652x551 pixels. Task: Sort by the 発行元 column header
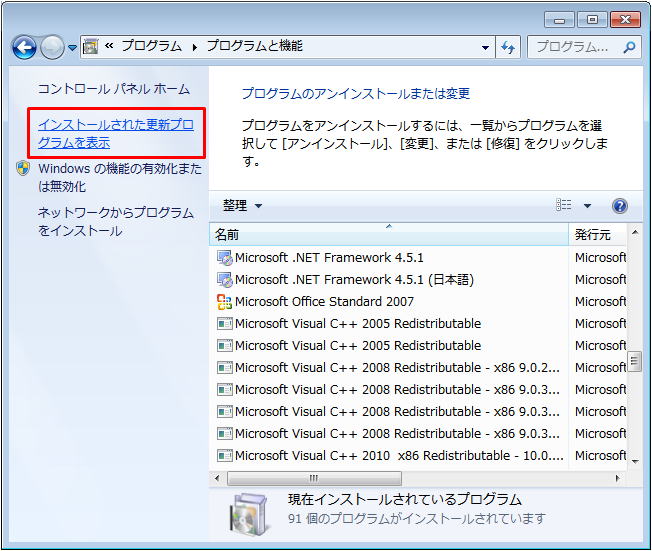[x=598, y=235]
